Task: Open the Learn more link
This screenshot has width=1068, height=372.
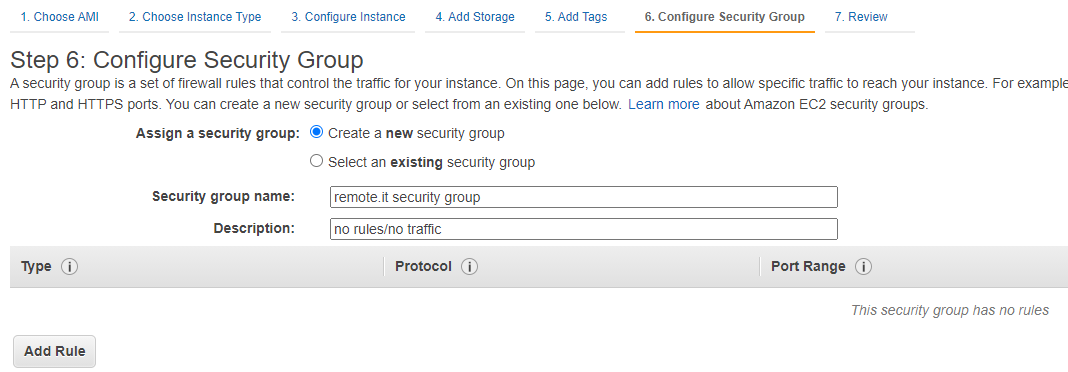Action: (x=663, y=105)
